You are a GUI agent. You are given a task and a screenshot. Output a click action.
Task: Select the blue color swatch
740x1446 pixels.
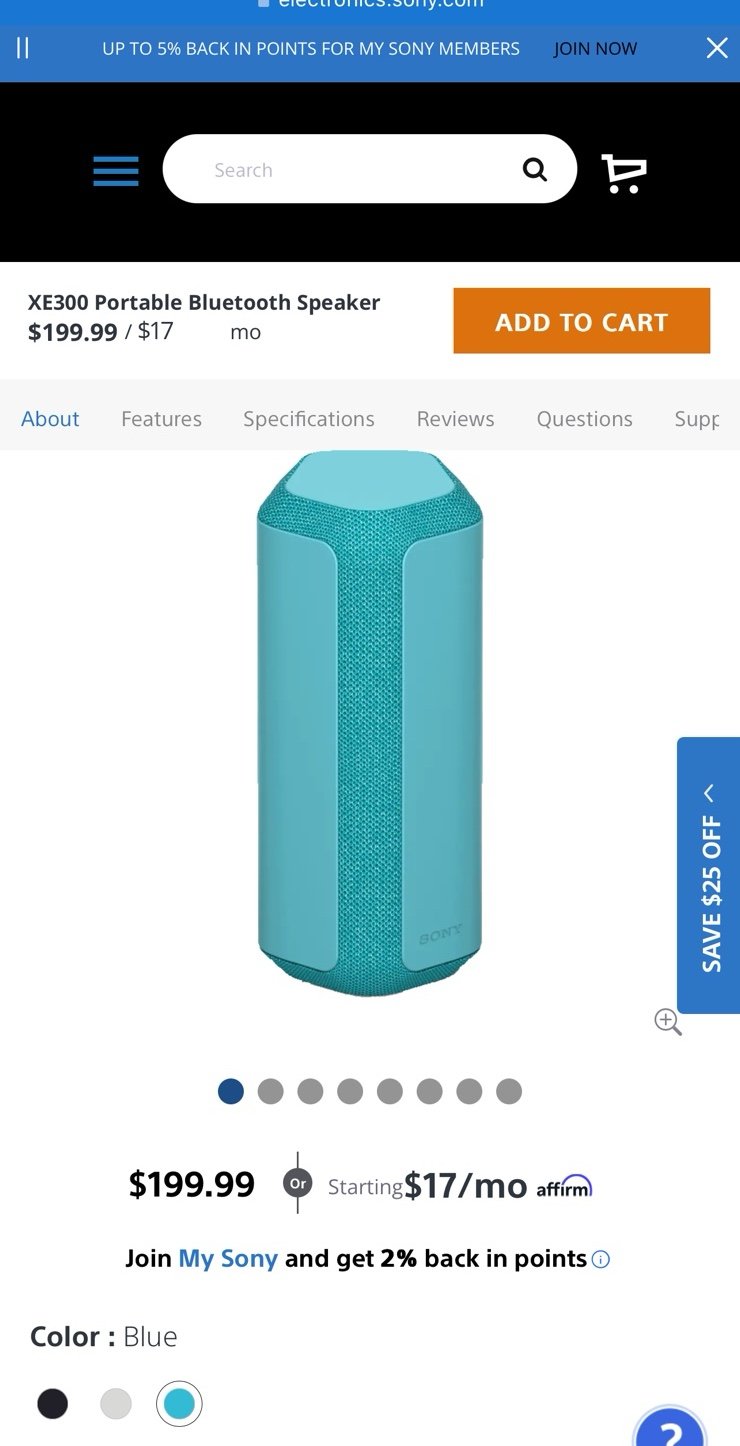point(179,1404)
